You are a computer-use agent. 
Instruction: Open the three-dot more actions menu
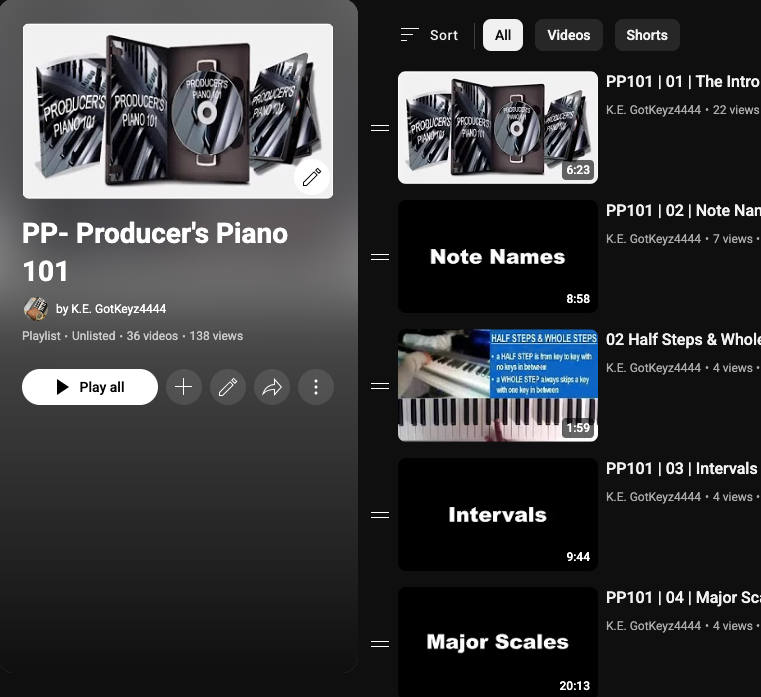316,387
